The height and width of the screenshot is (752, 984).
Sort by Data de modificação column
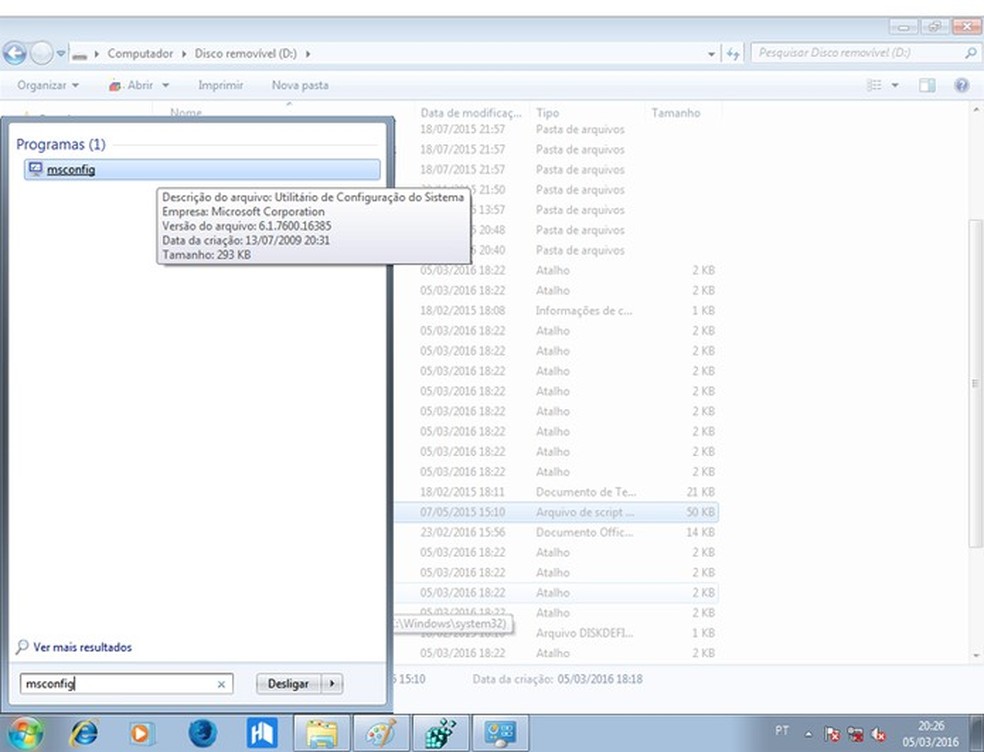pos(471,113)
